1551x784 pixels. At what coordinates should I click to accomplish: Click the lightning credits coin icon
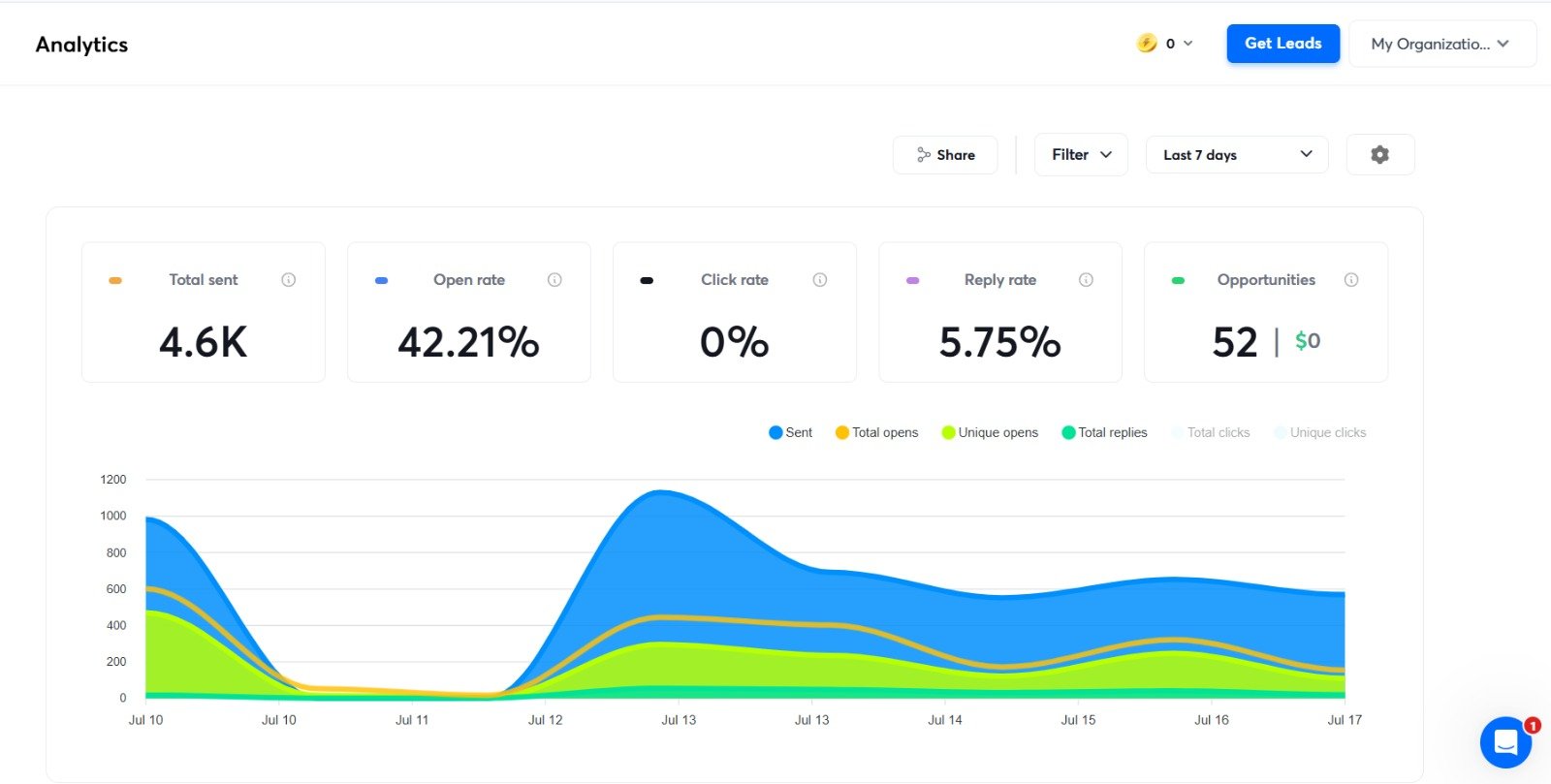(1147, 44)
